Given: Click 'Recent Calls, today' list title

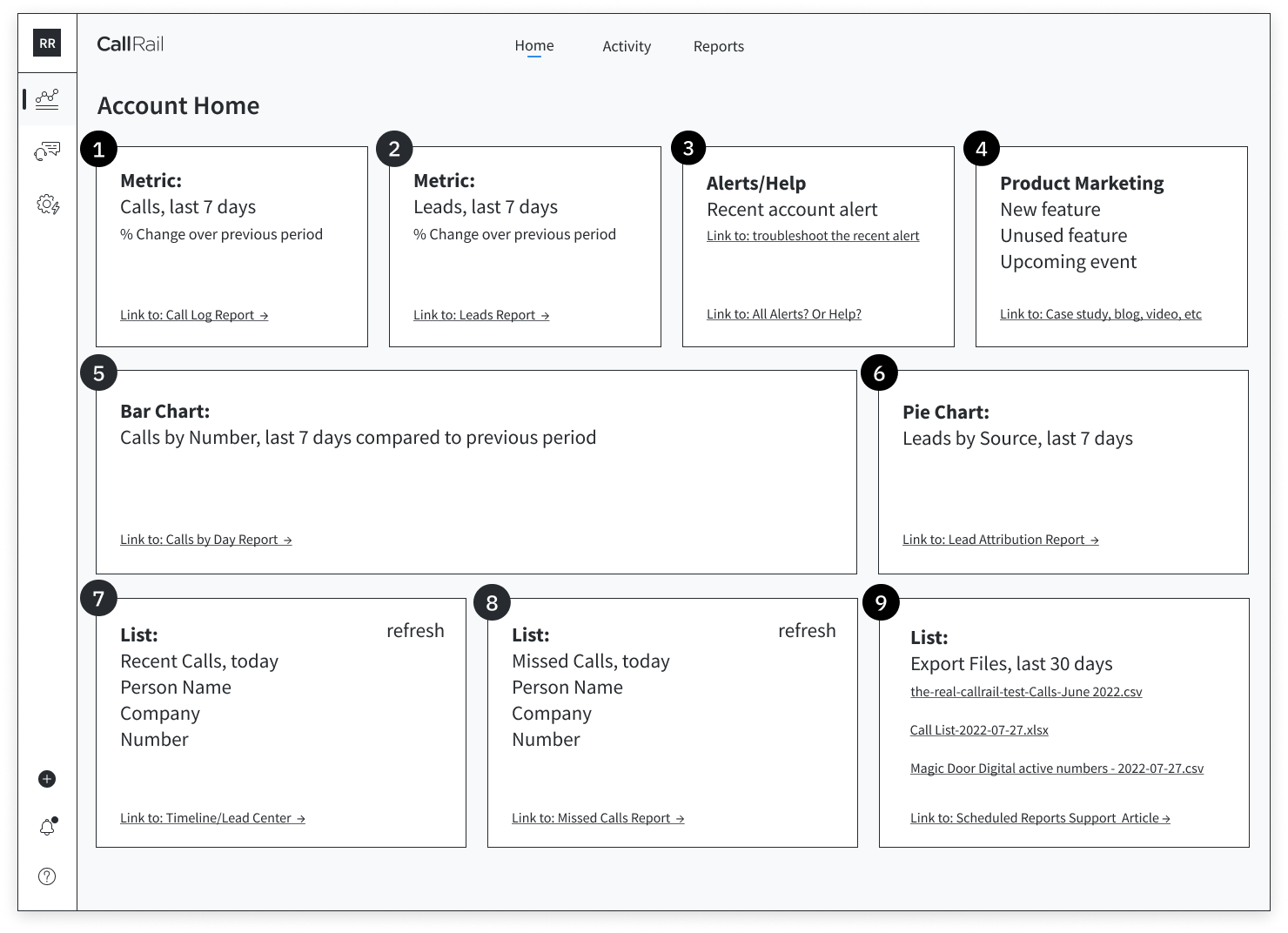Looking at the screenshot, I should click(x=199, y=661).
